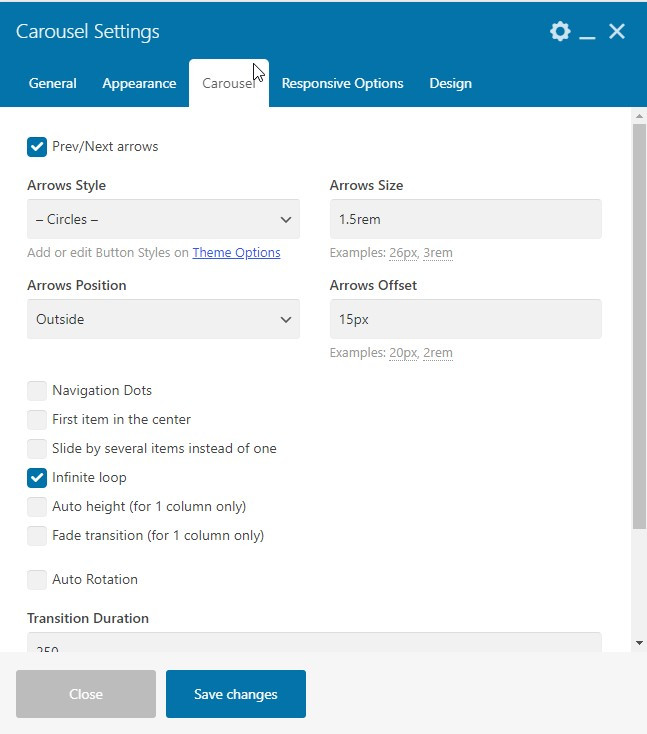The height and width of the screenshot is (734, 647).
Task: Open the Arrows Position dropdown
Action: [163, 319]
